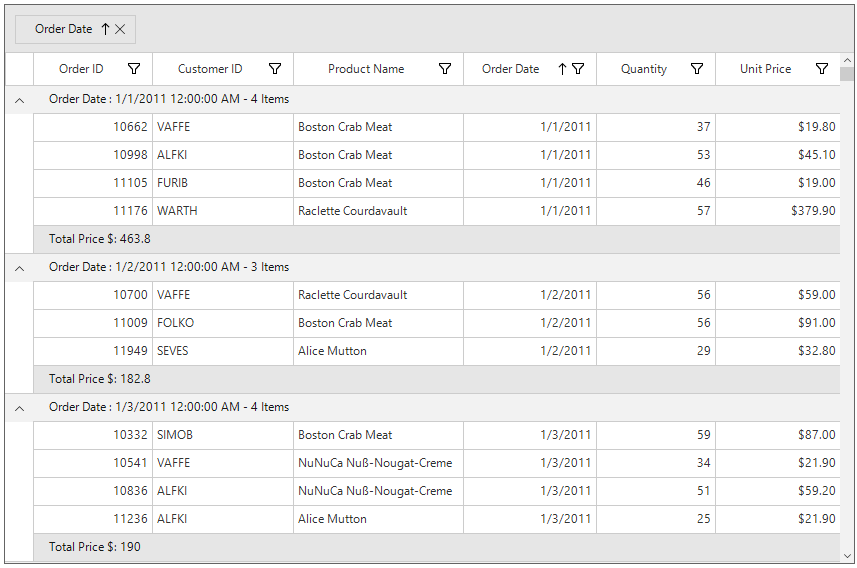Select order ID 10662 cell
Screen dimensions: 857x568
(x=93, y=127)
